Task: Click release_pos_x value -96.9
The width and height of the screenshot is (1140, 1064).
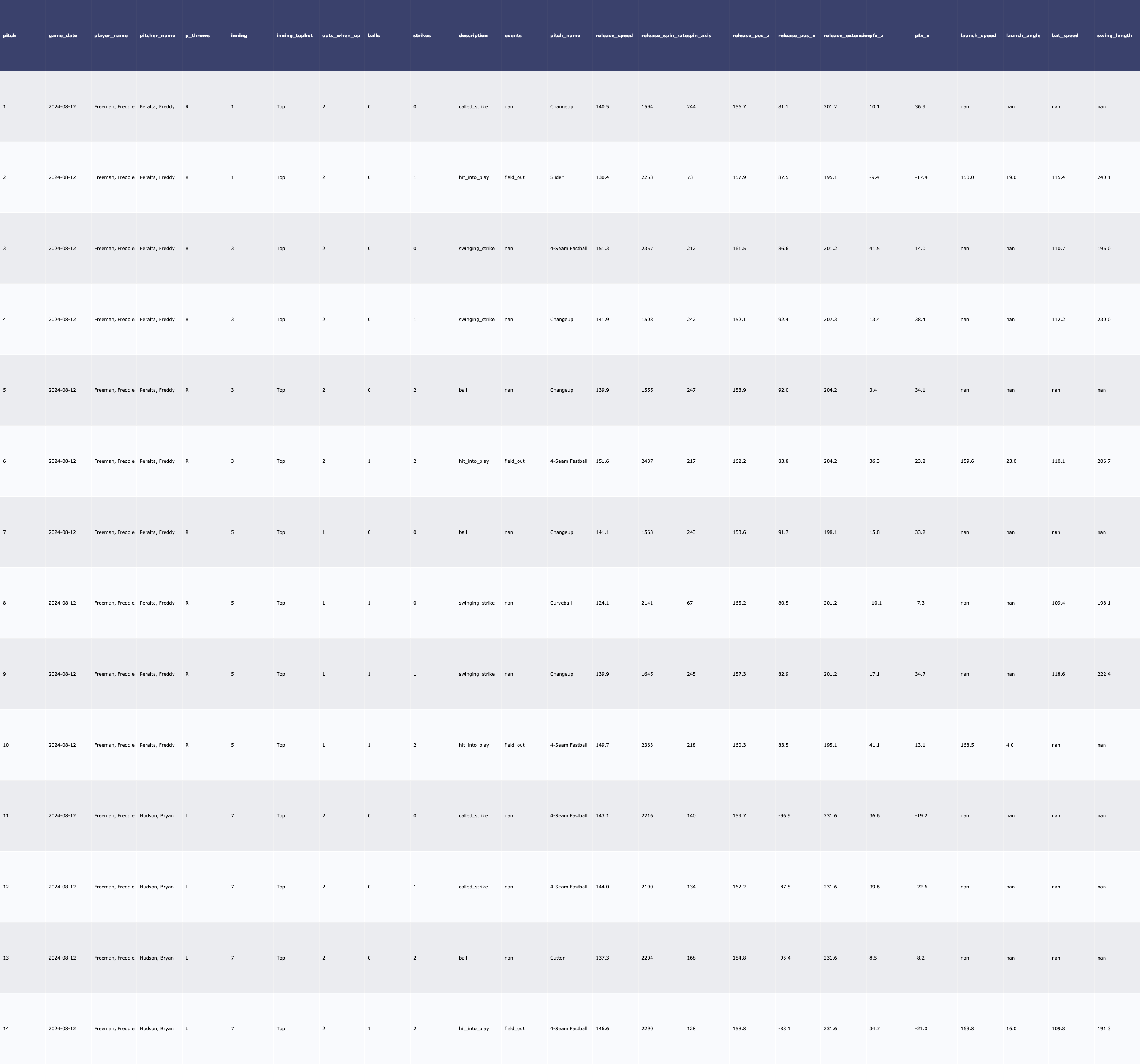Action: [784, 815]
